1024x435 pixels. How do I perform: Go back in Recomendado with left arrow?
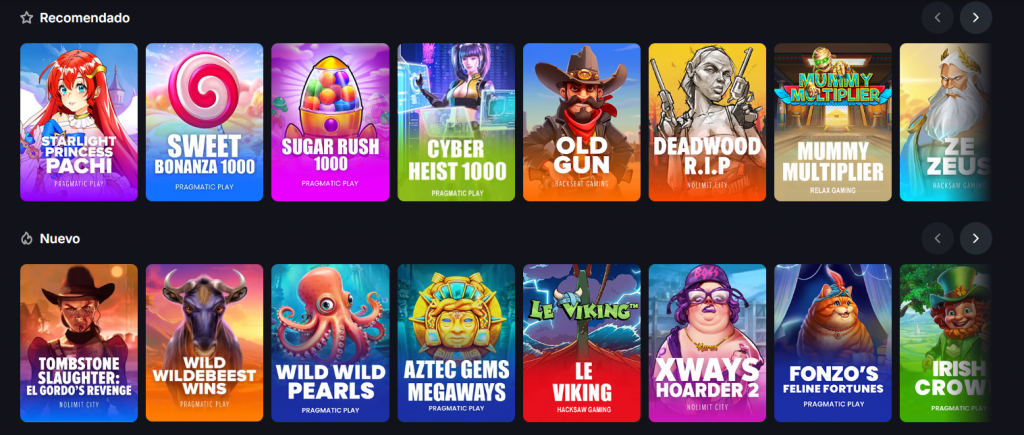(938, 18)
